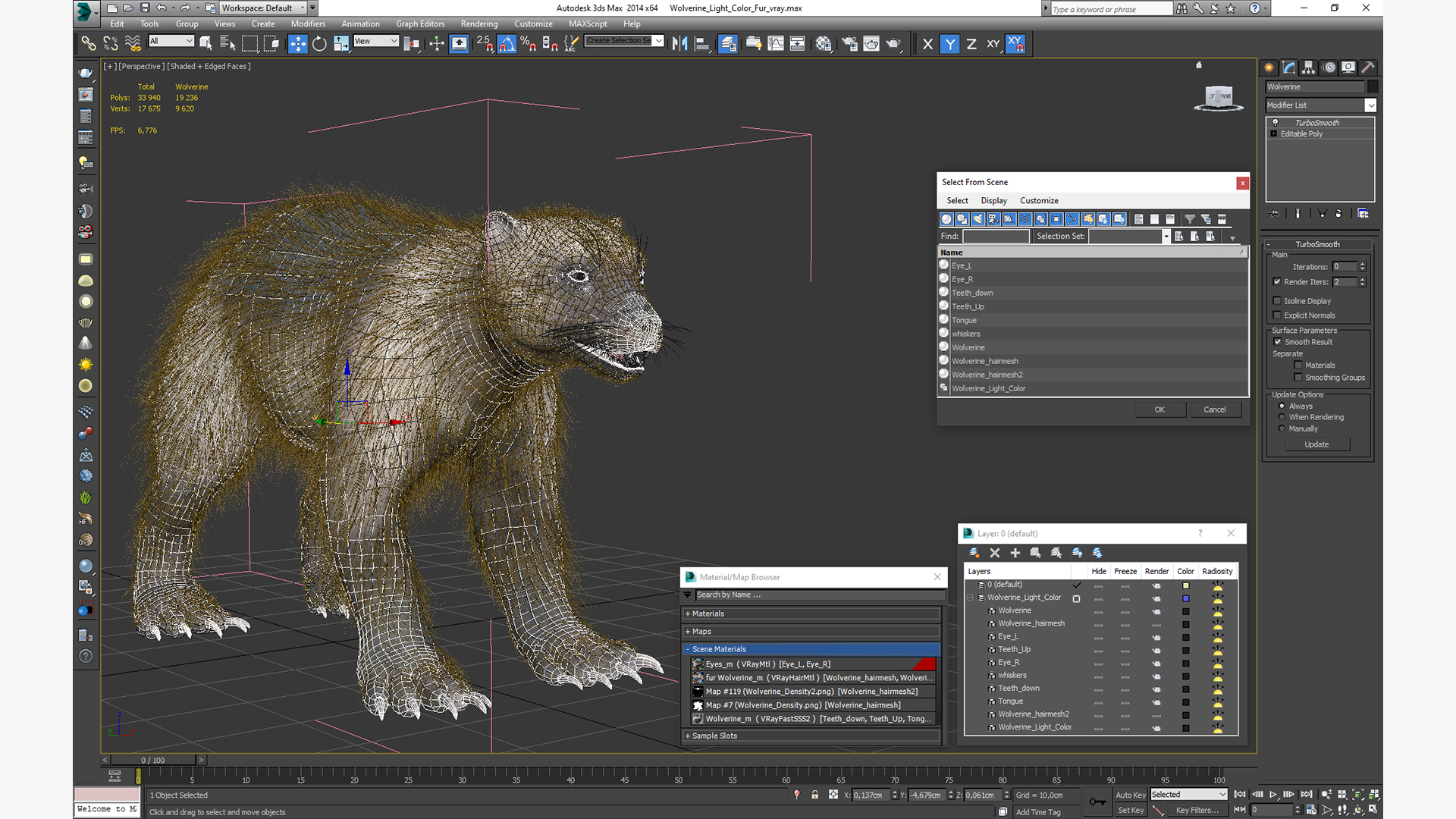
Task: Open Customize menu in Select From Scene
Action: pyautogui.click(x=1039, y=201)
